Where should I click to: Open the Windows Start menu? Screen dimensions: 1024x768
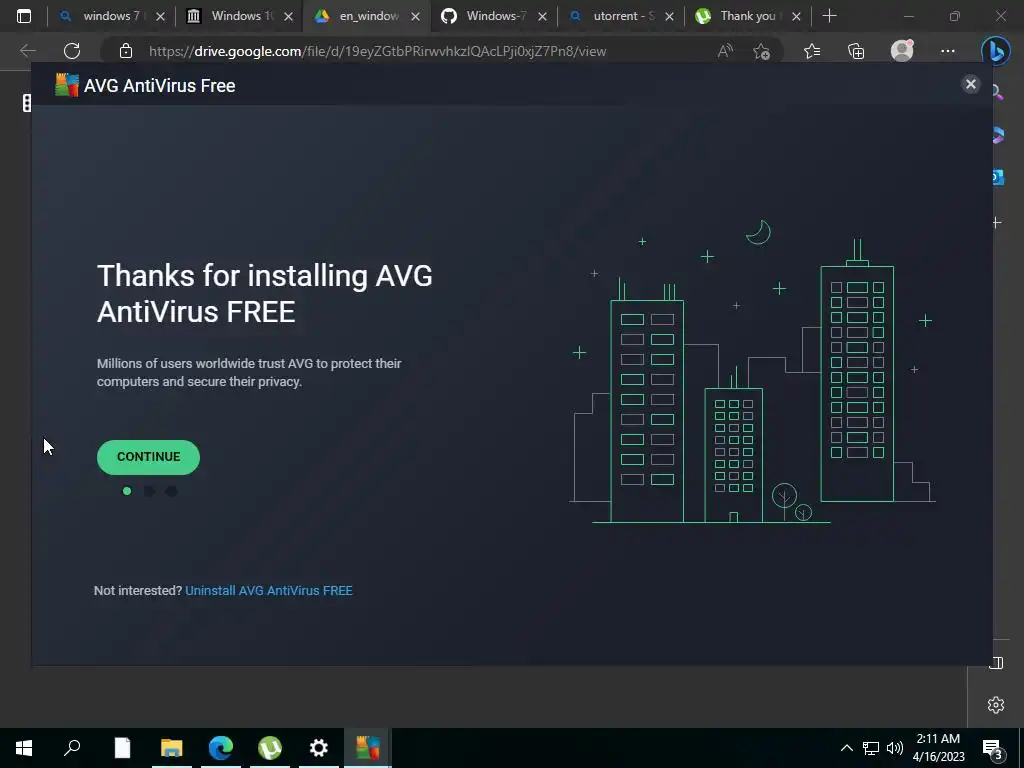24,748
